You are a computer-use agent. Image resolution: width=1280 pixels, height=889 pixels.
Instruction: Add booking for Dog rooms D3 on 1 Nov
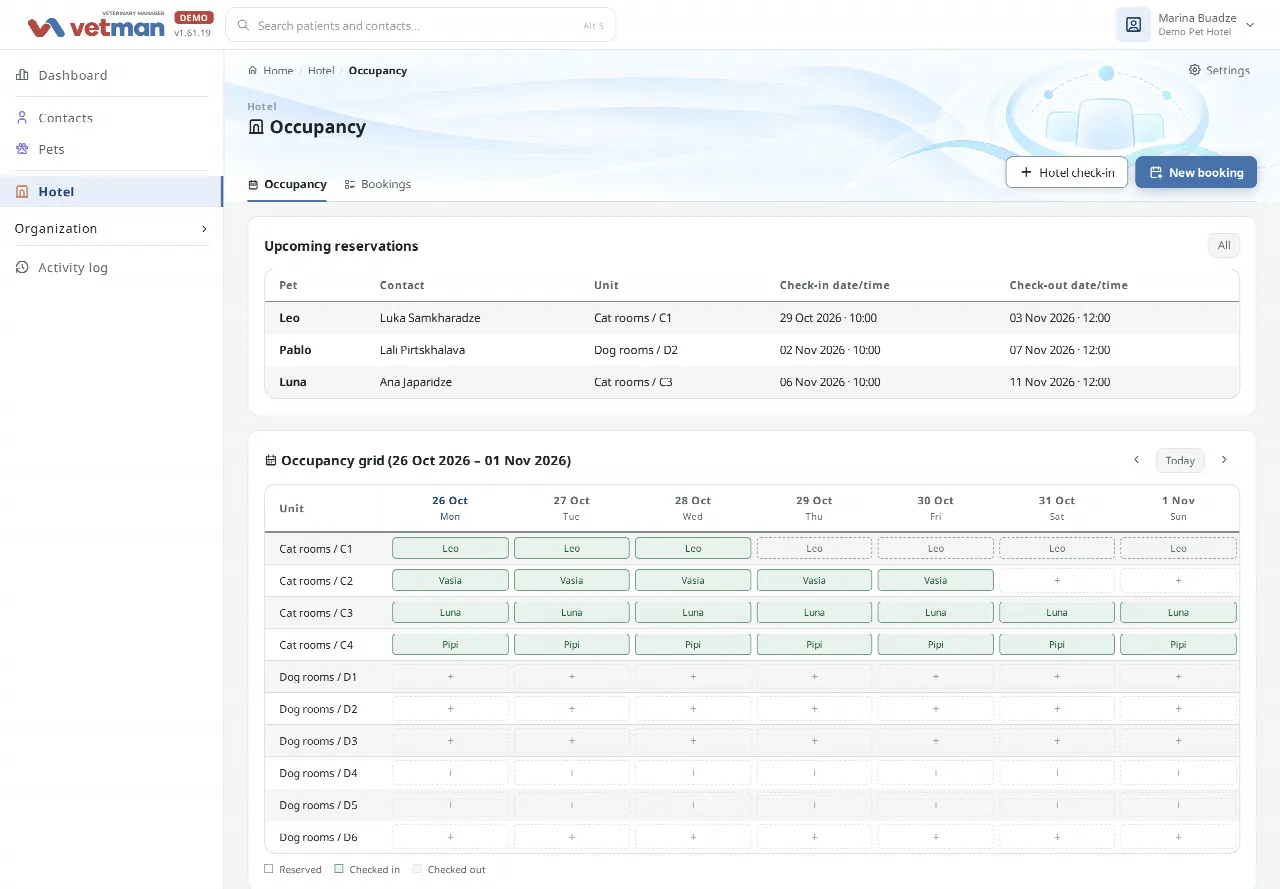pos(1178,740)
